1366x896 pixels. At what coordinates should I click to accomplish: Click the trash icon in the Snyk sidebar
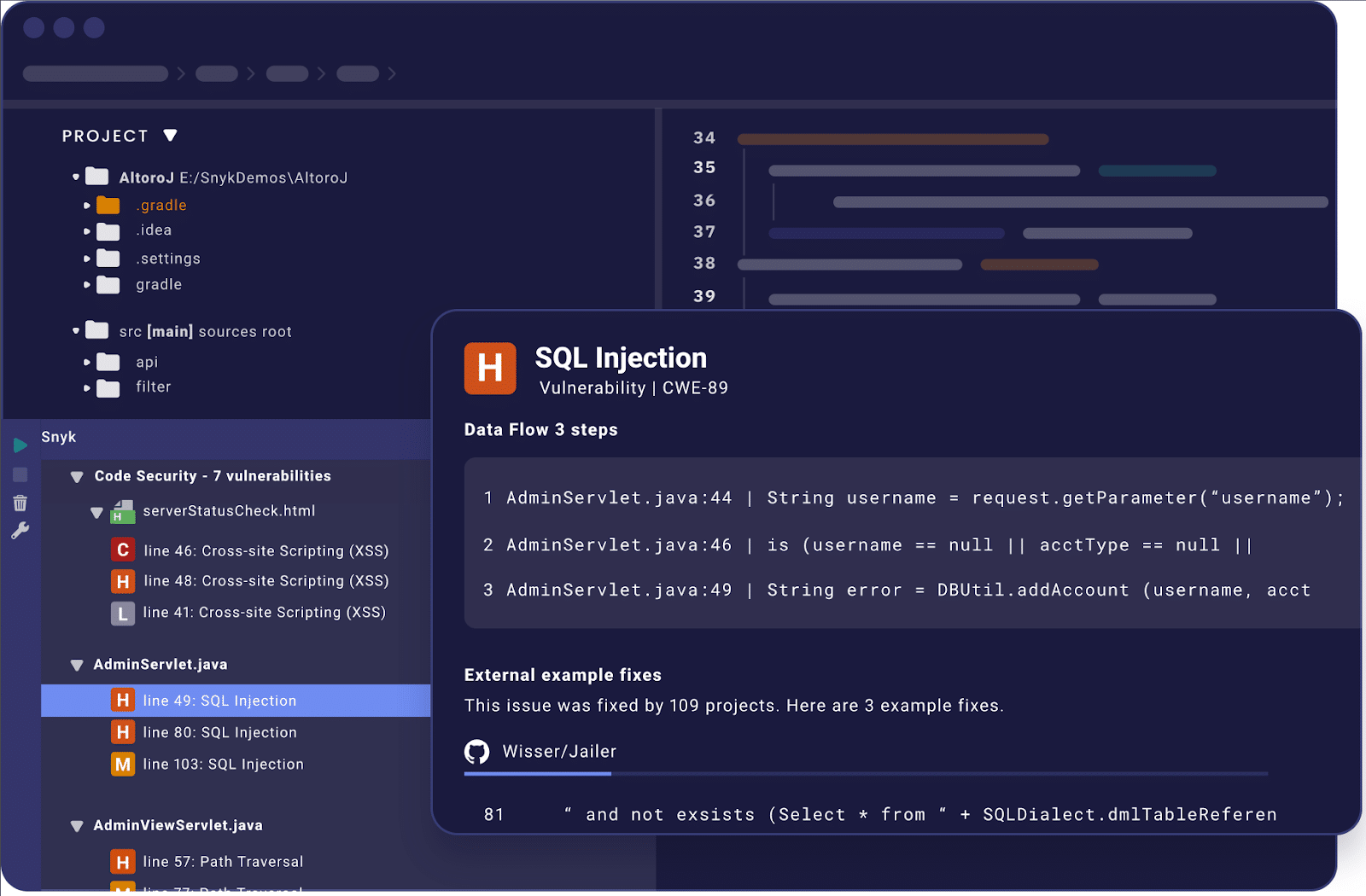(x=20, y=503)
